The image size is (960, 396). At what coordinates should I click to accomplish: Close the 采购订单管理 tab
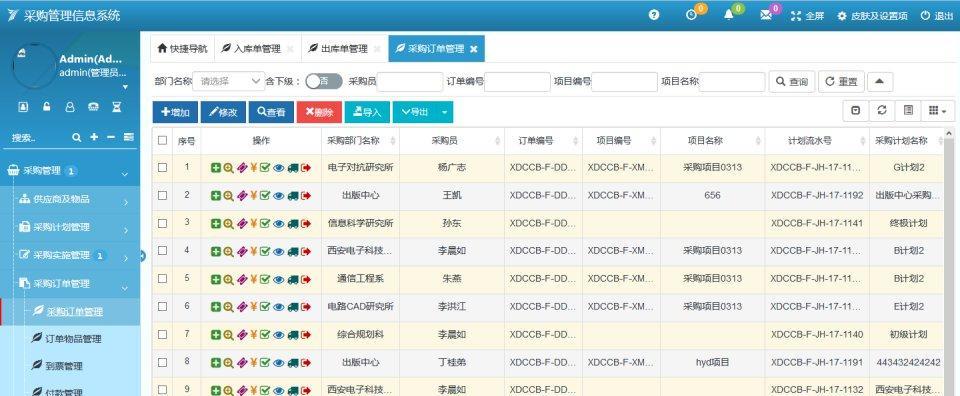pos(473,49)
